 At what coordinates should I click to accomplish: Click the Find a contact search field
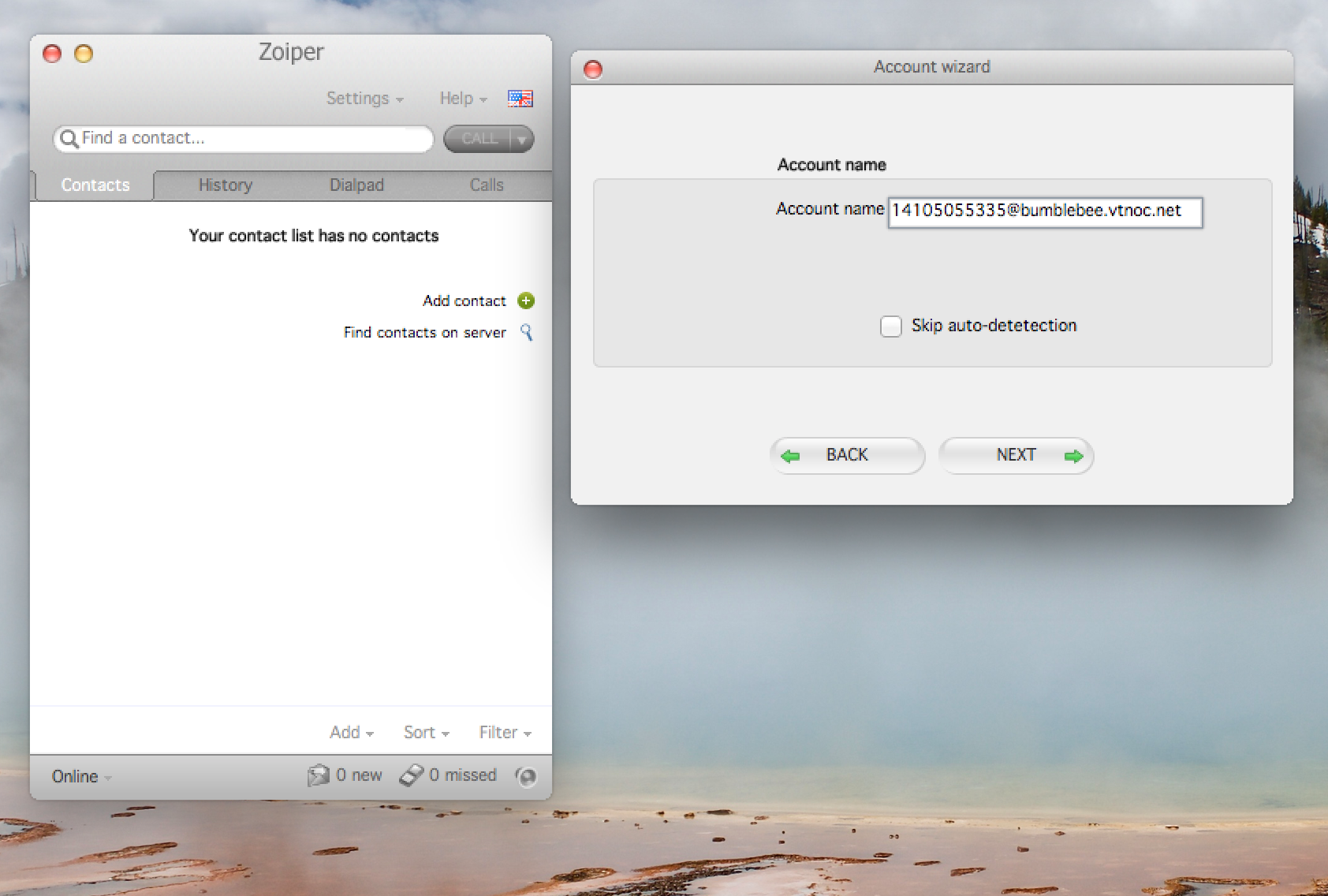(244, 139)
